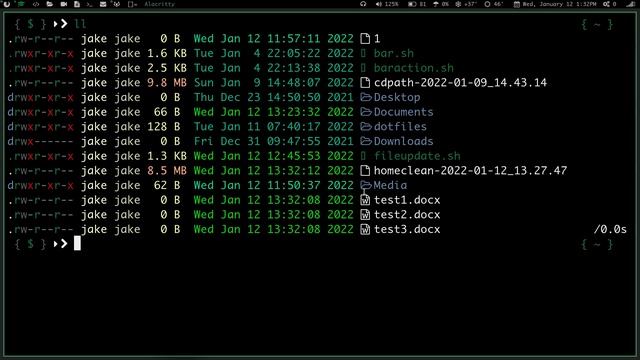Screen dimensions: 640x360
Task: Click the folder icon beside Media
Action: tap(366, 185)
